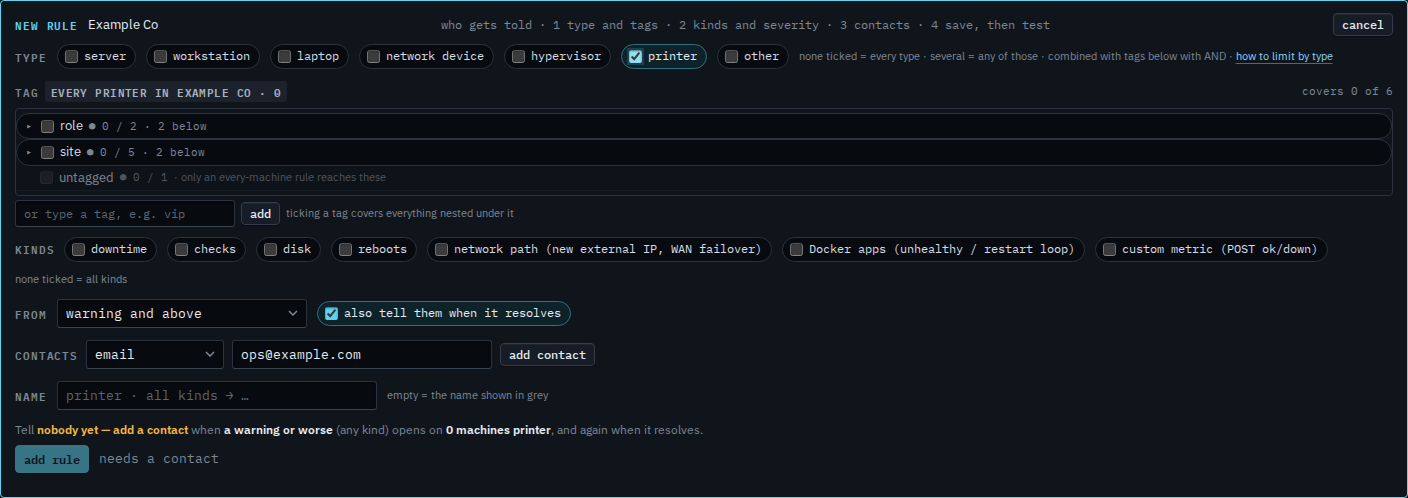
Task: Click the 'nobody yet — add a contact' warning
Action: (113, 431)
